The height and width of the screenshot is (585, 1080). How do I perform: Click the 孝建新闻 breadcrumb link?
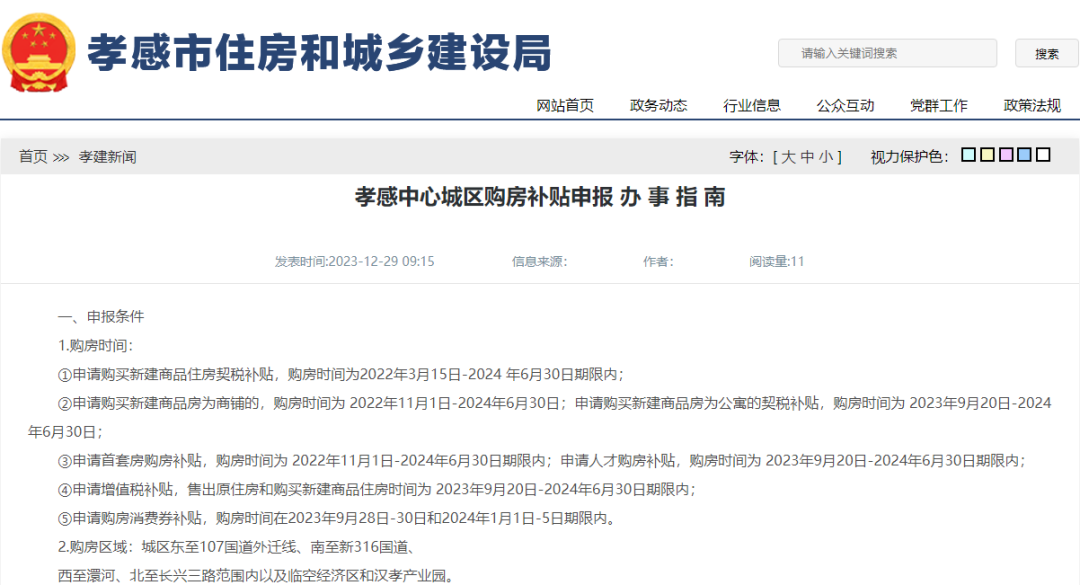coord(107,157)
